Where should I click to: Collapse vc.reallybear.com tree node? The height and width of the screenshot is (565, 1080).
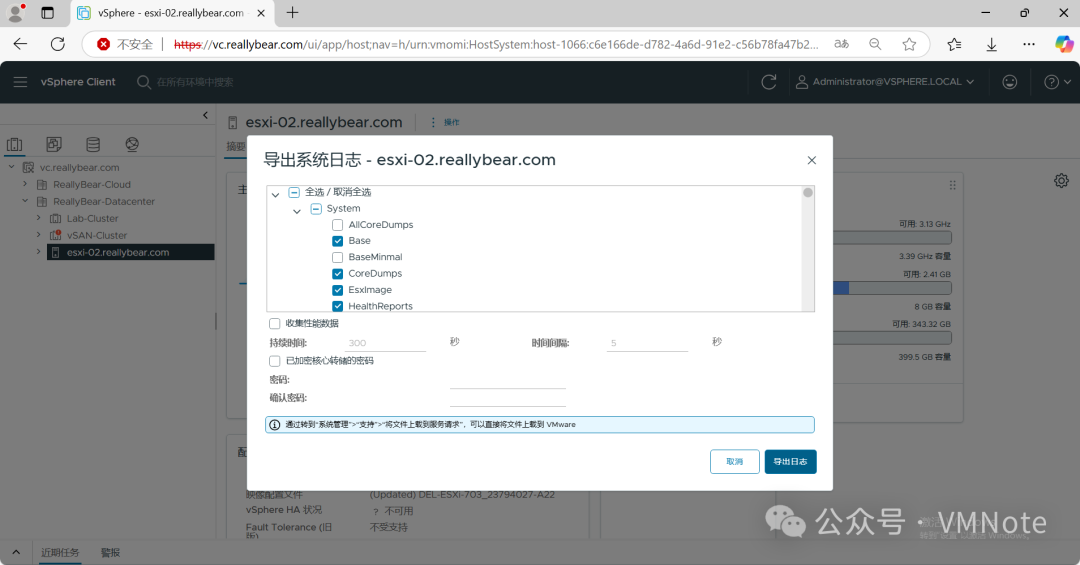pyautogui.click(x=11, y=167)
